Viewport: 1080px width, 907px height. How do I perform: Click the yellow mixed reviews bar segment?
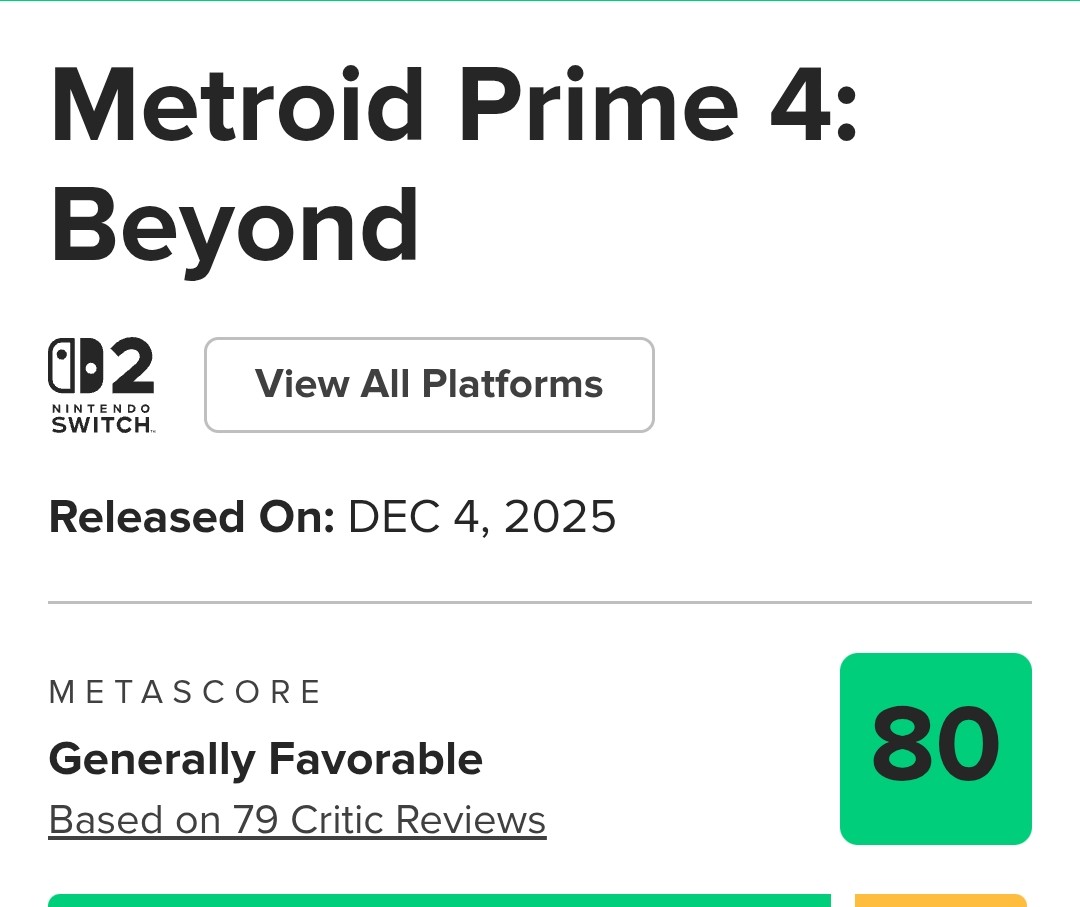(x=940, y=901)
